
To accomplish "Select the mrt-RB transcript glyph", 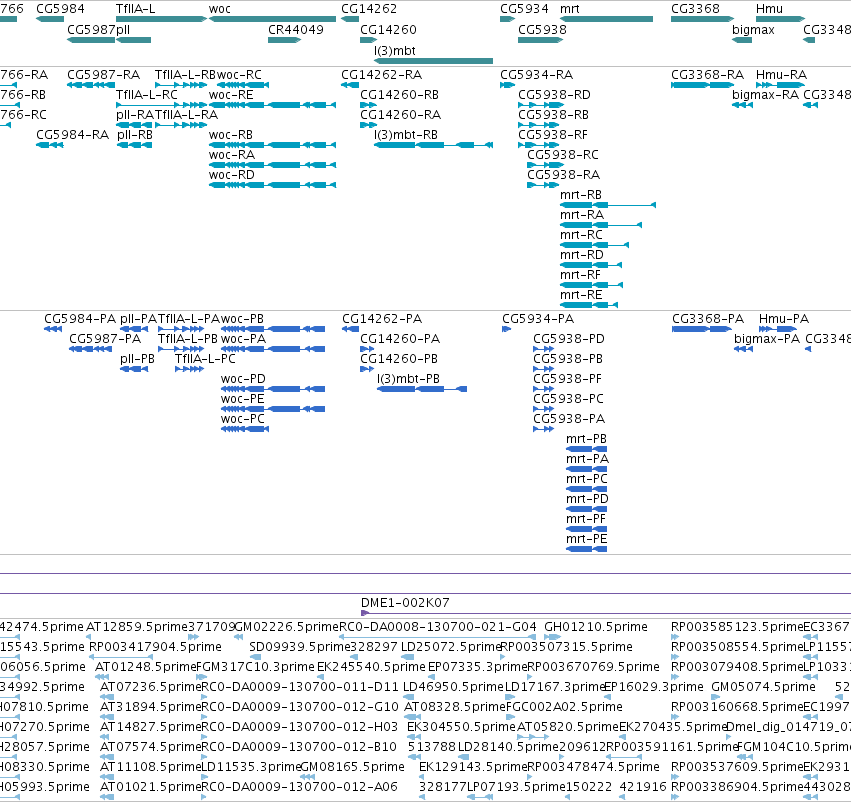I will coord(608,205).
